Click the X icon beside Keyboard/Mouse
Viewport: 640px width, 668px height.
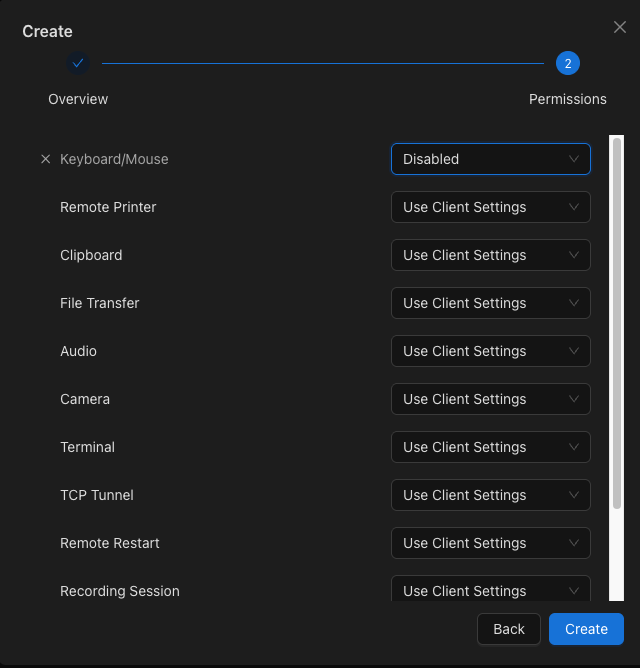tap(46, 159)
